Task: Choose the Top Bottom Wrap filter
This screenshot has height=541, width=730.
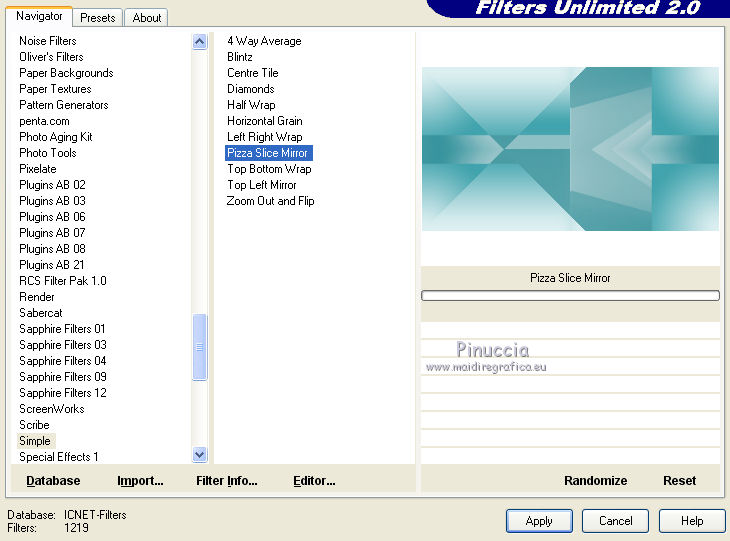Action: click(269, 169)
